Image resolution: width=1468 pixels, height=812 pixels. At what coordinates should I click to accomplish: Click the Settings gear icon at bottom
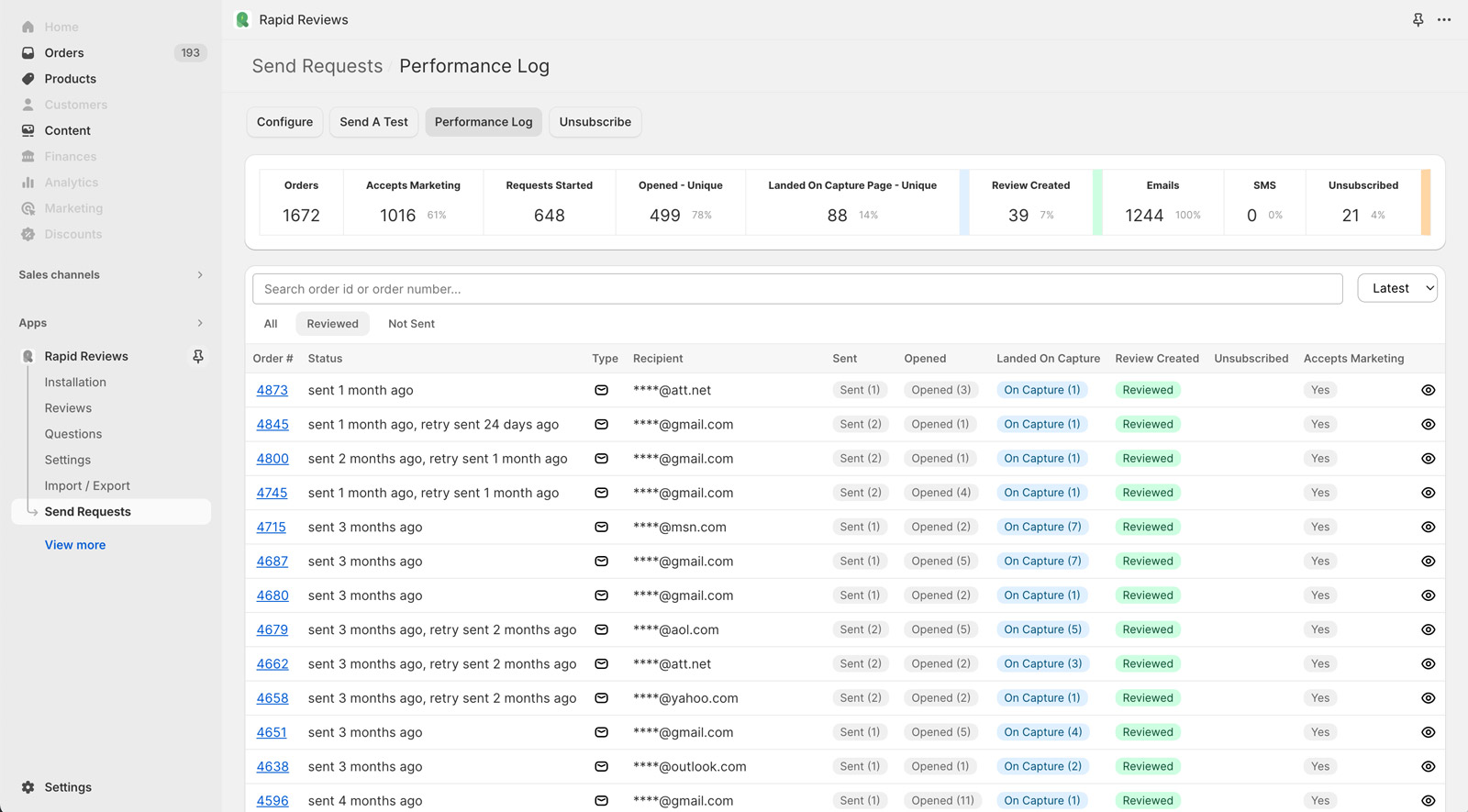tap(28, 787)
